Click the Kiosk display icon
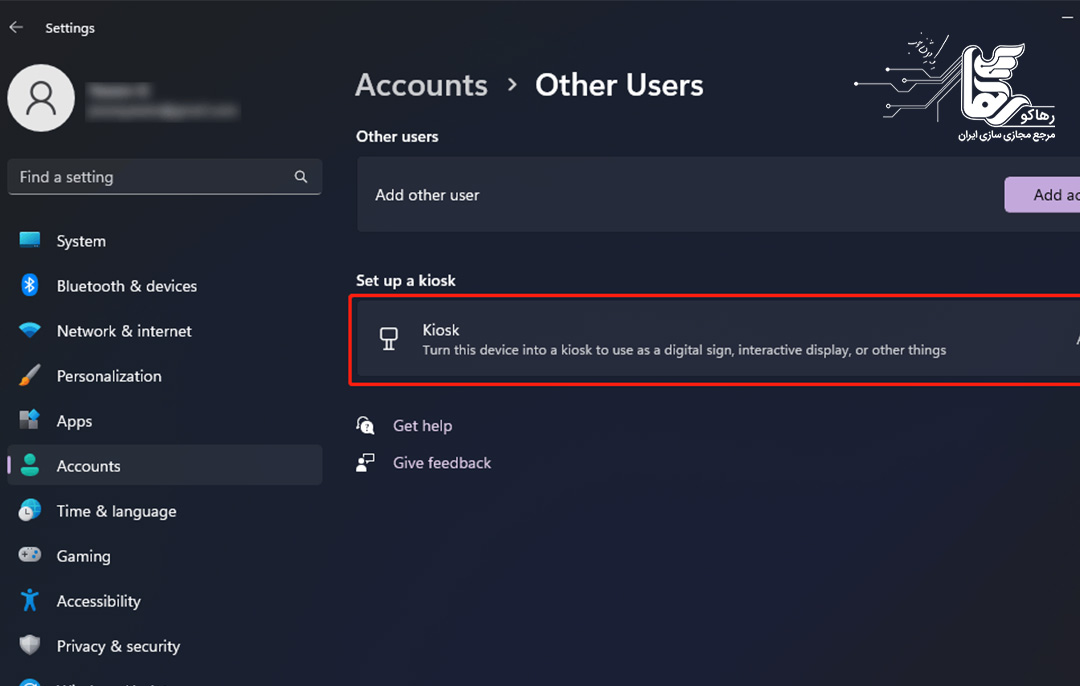Screen dimensions: 1080x686 [389, 340]
